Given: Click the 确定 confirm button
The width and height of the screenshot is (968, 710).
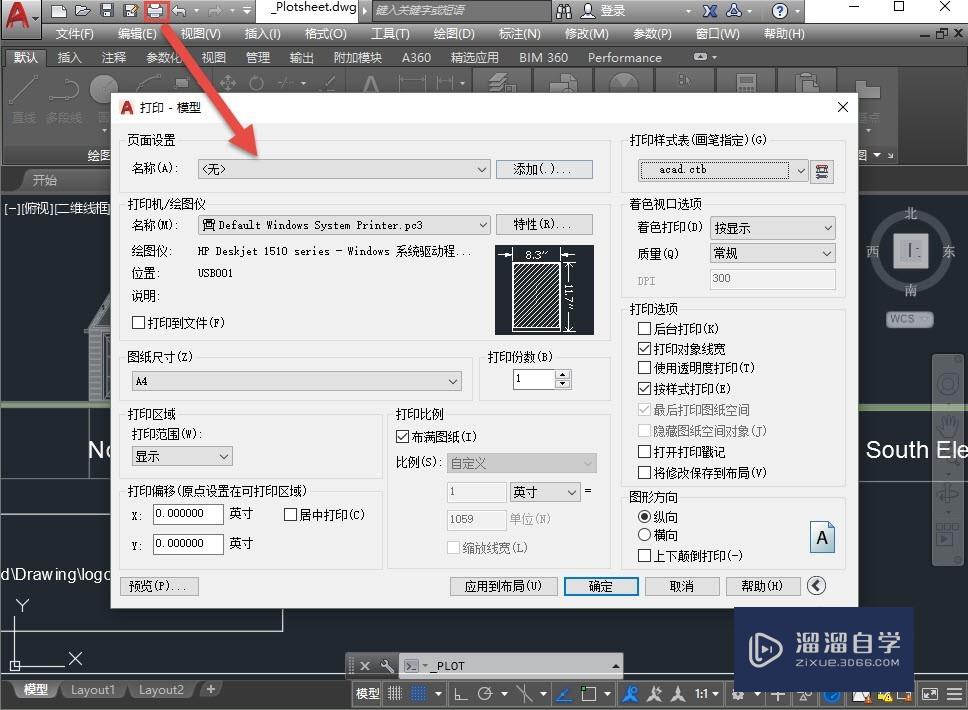Looking at the screenshot, I should pyautogui.click(x=600, y=586).
